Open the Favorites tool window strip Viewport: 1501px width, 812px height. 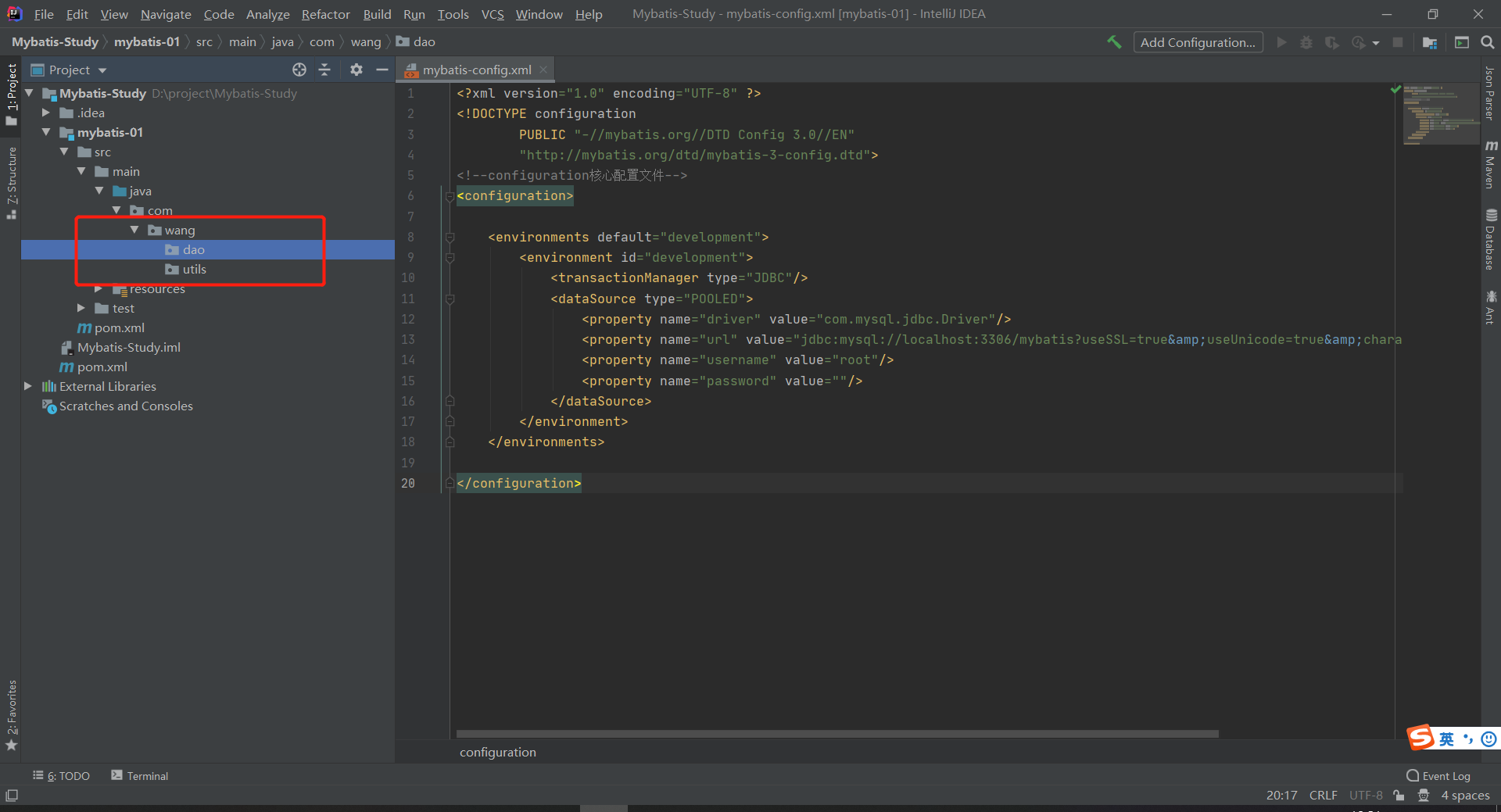coord(11,715)
